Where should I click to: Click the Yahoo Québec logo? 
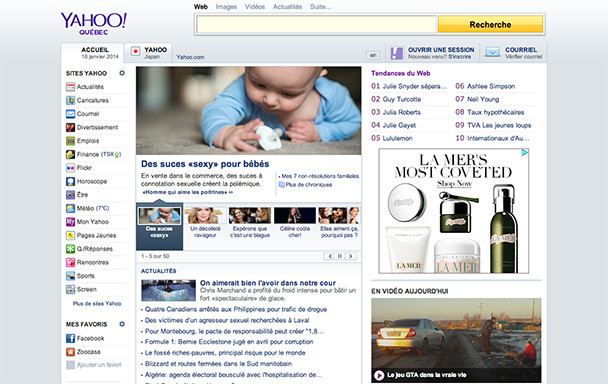(x=93, y=24)
